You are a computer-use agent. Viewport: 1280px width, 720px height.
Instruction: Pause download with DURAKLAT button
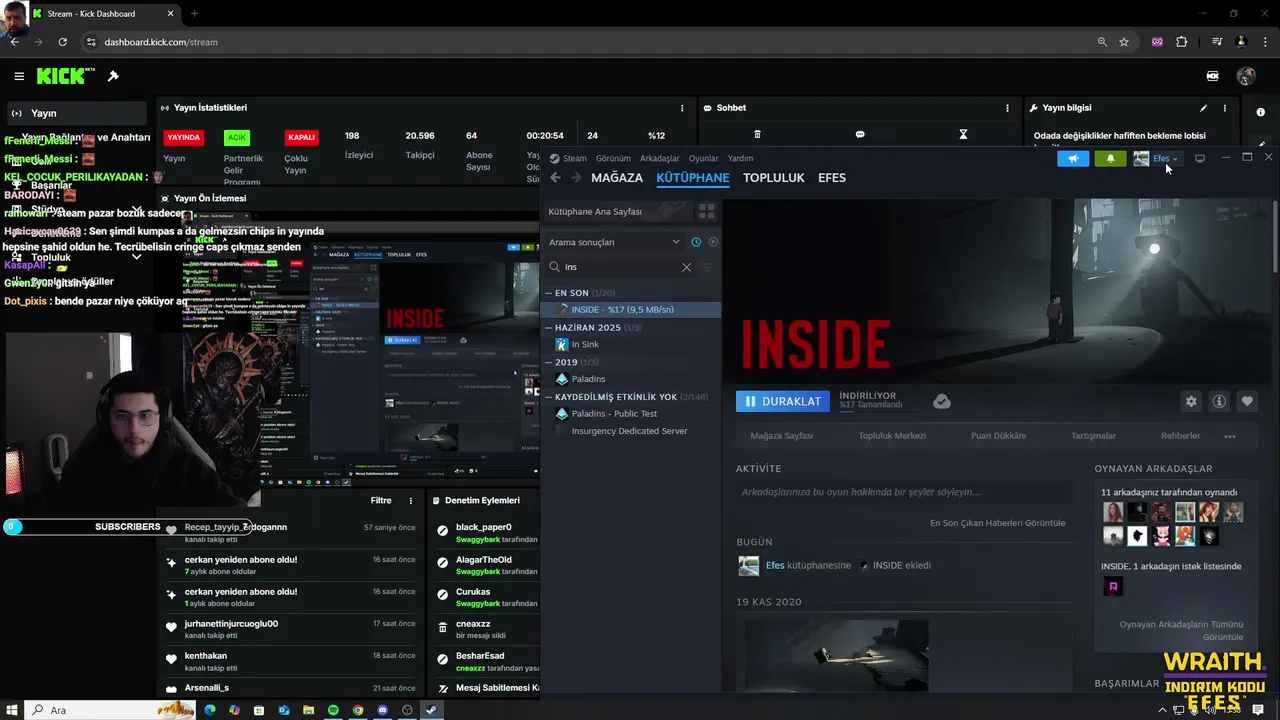click(x=783, y=401)
